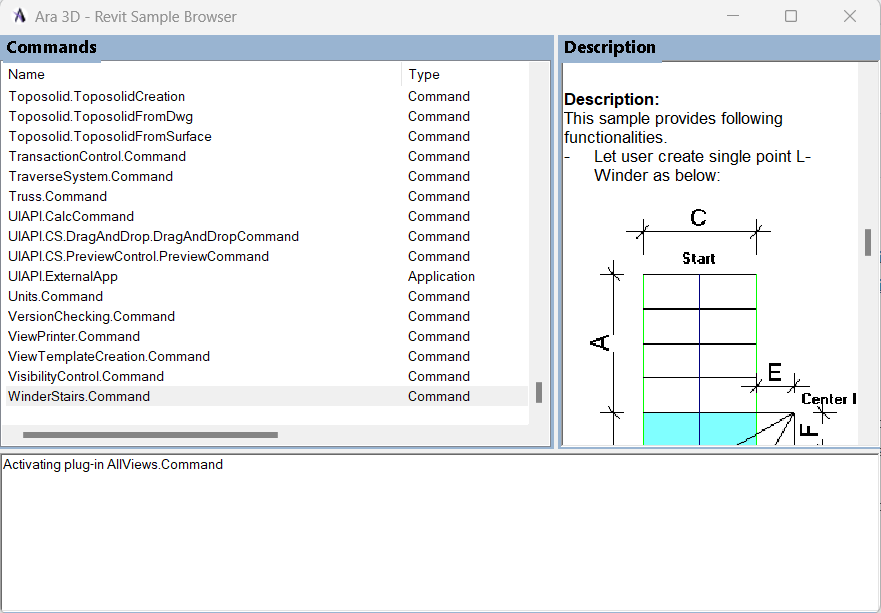Click the L-Winder stair diagram image

click(700, 330)
